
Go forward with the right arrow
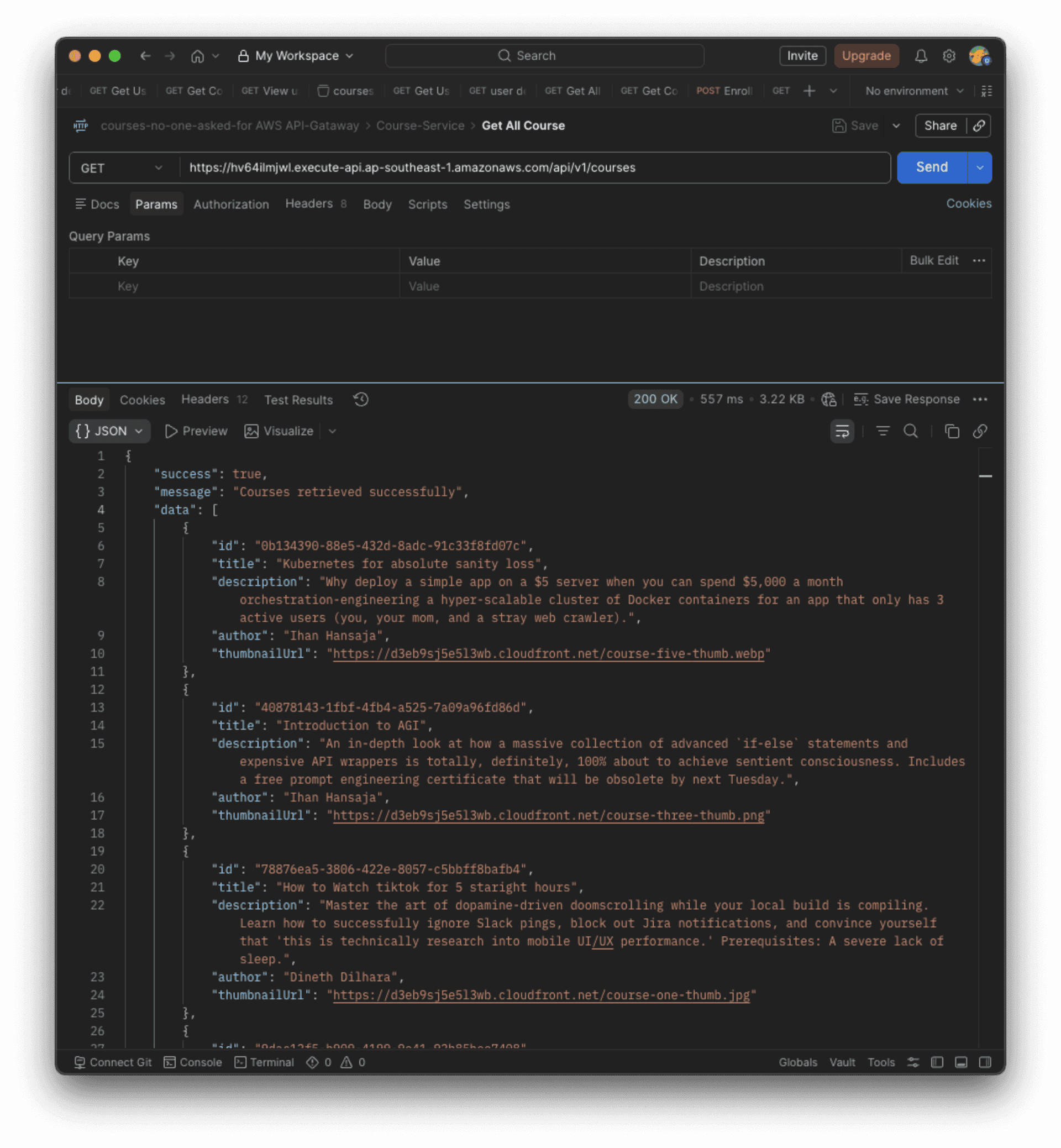[170, 56]
